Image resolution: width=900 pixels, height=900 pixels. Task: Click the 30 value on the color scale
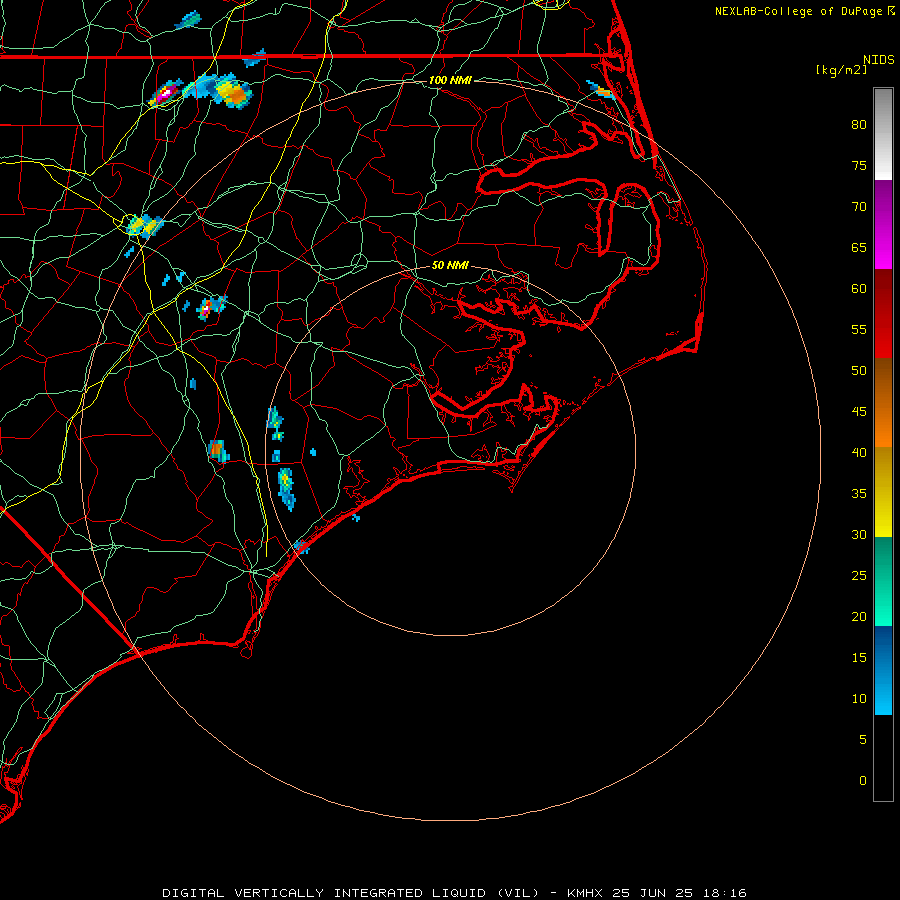tap(859, 534)
